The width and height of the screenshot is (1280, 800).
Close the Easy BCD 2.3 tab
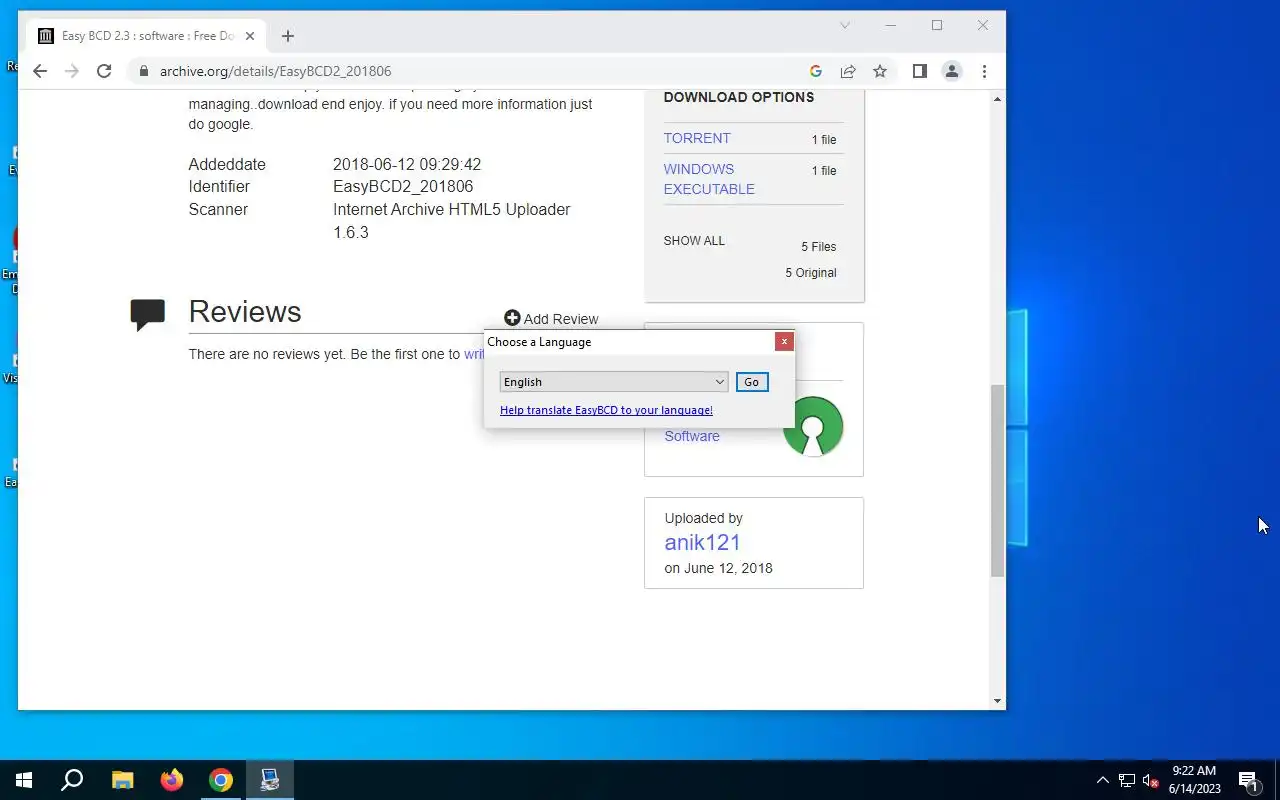[250, 36]
